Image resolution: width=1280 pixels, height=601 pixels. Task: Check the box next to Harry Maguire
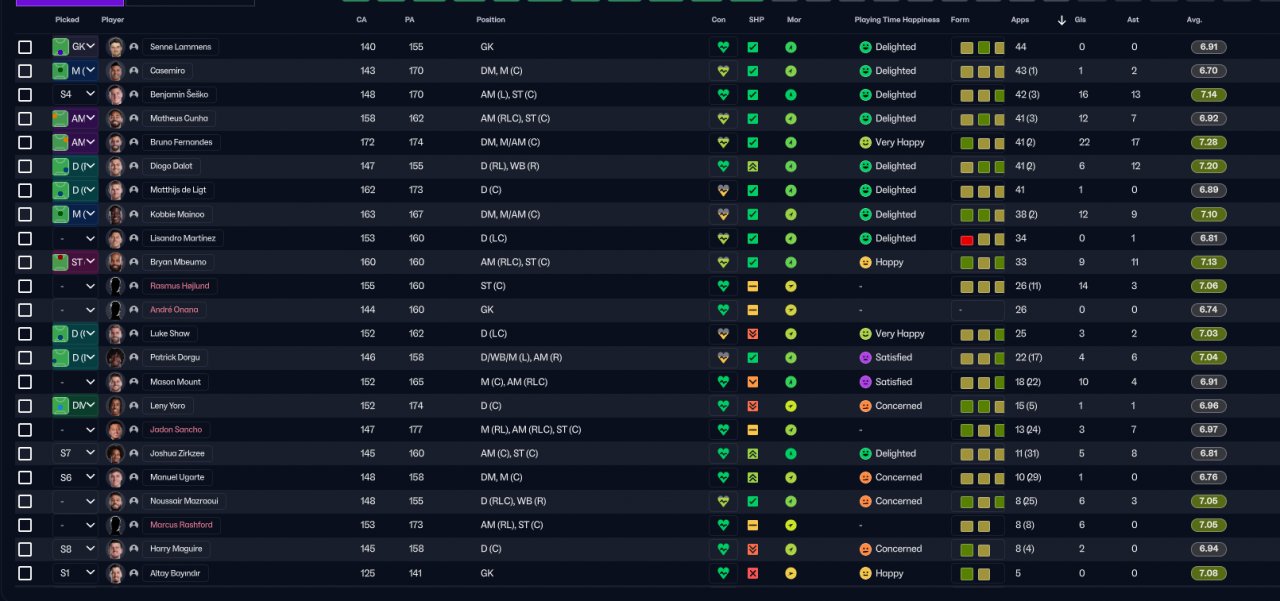click(25, 549)
